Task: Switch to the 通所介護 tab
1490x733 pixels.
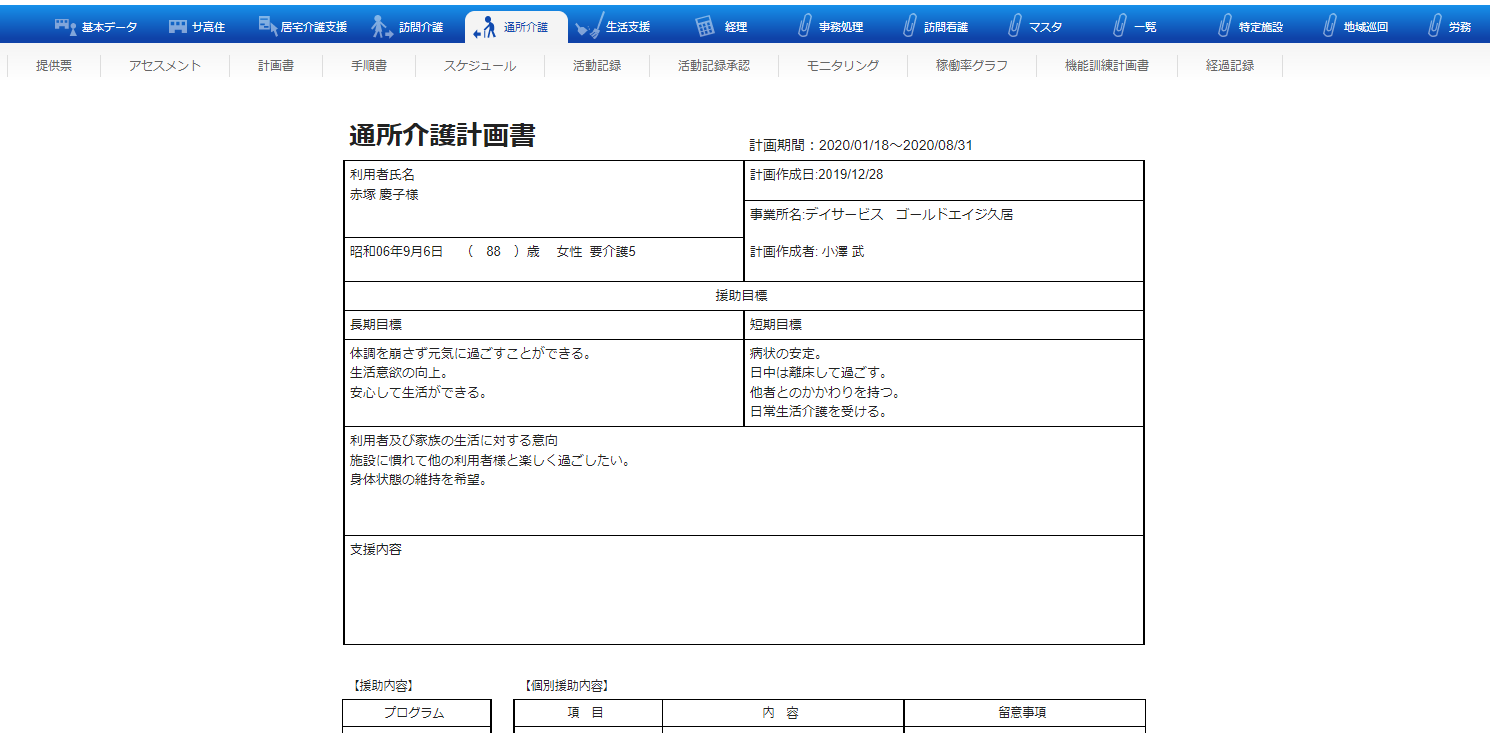Action: tap(516, 27)
